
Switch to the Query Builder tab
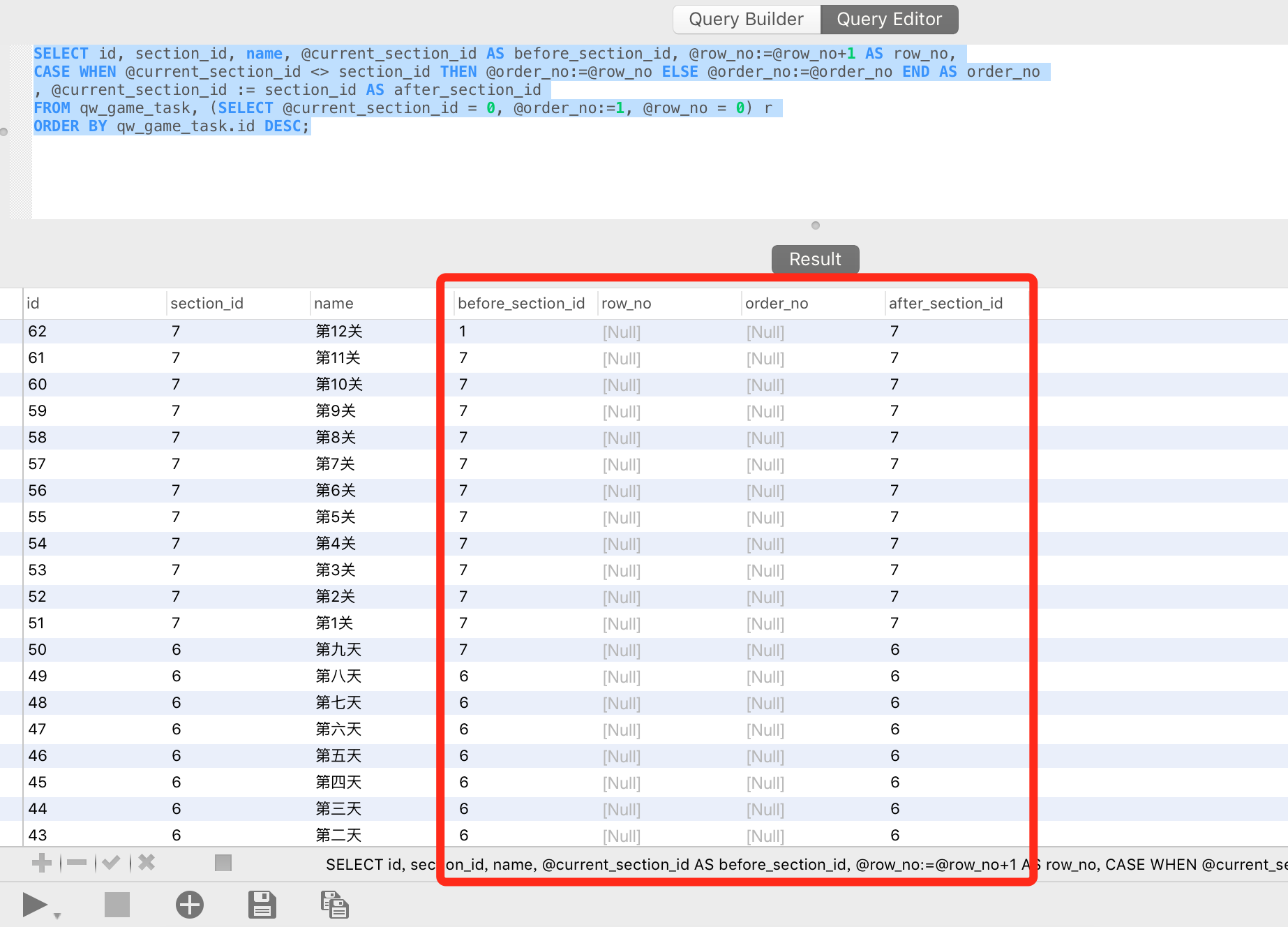click(747, 20)
